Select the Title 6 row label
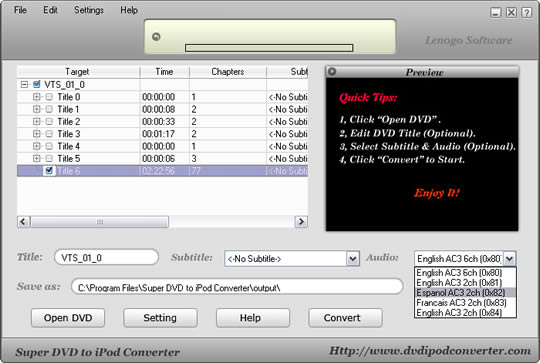Image resolution: width=540 pixels, height=363 pixels. coord(69,171)
